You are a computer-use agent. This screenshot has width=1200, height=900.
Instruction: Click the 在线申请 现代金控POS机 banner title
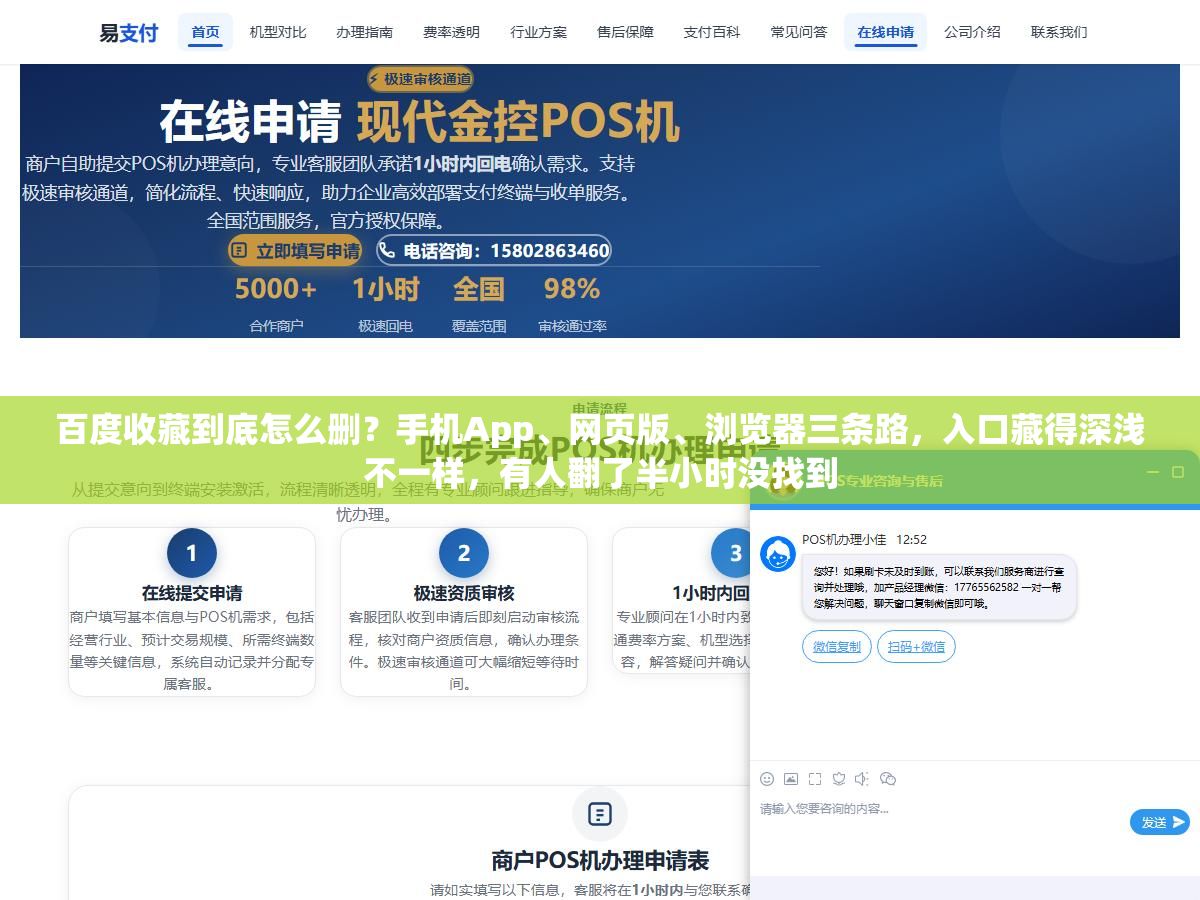420,123
